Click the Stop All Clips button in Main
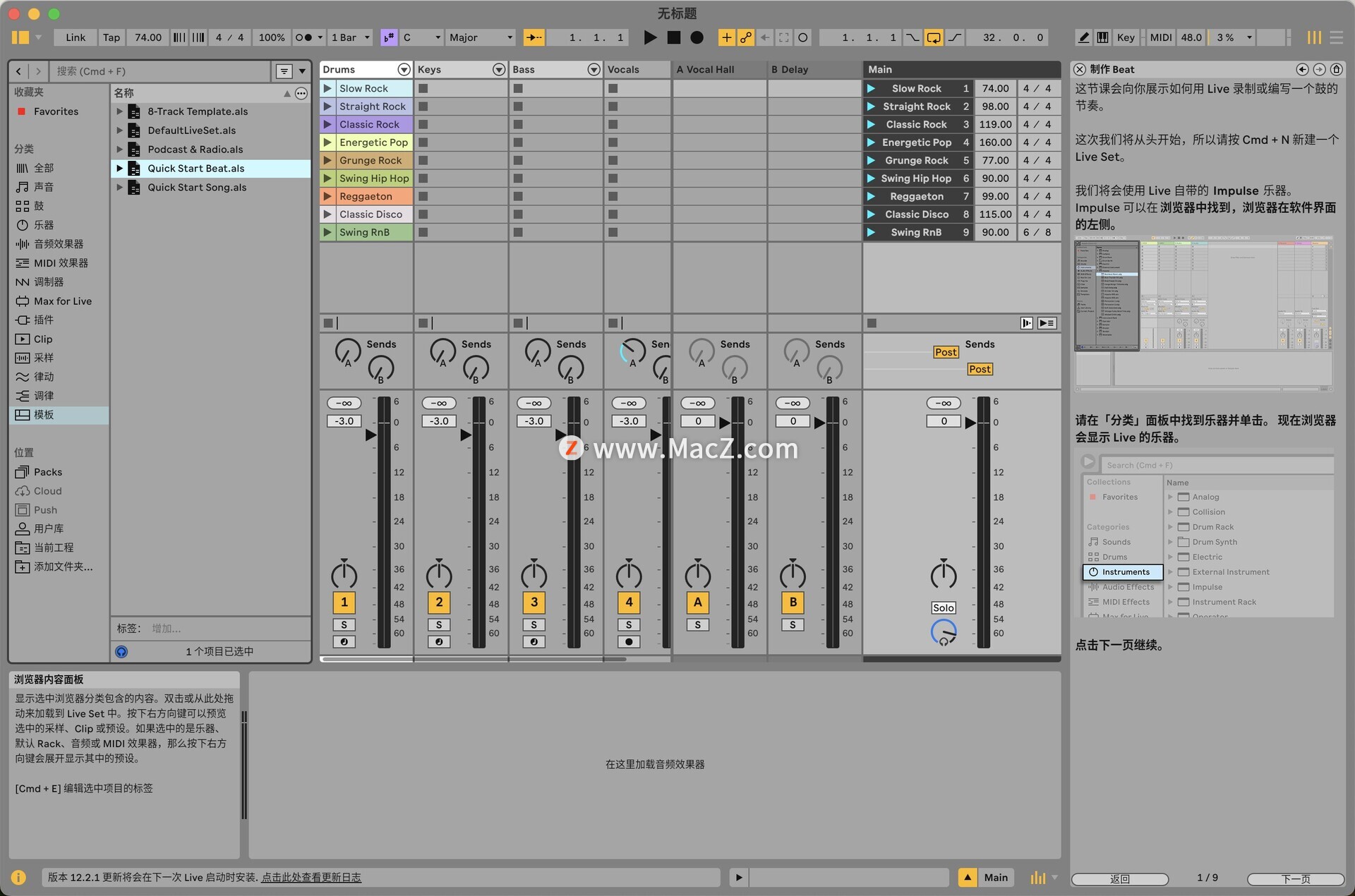 coord(872,323)
